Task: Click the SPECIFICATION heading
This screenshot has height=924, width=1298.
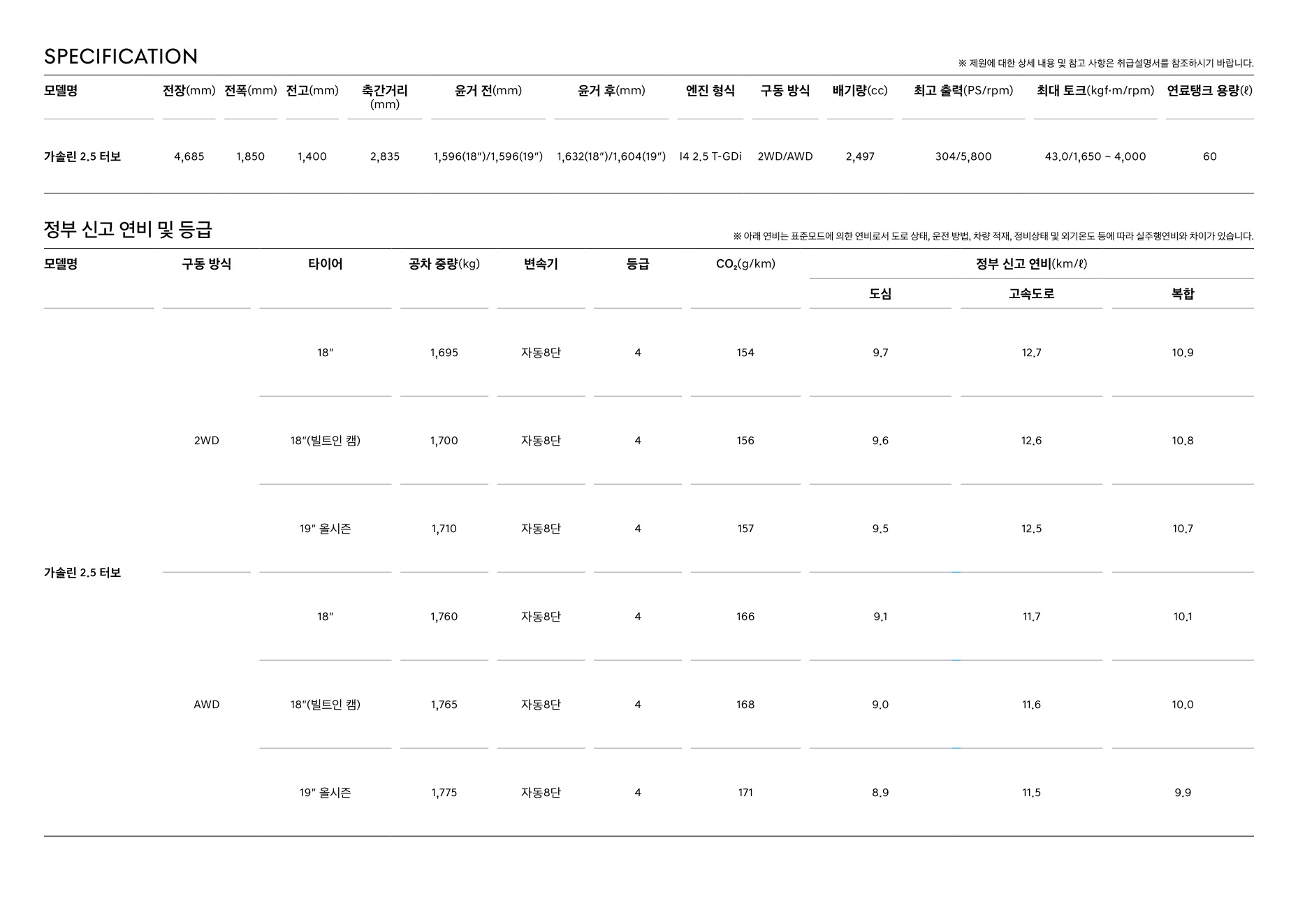Action: [121, 57]
